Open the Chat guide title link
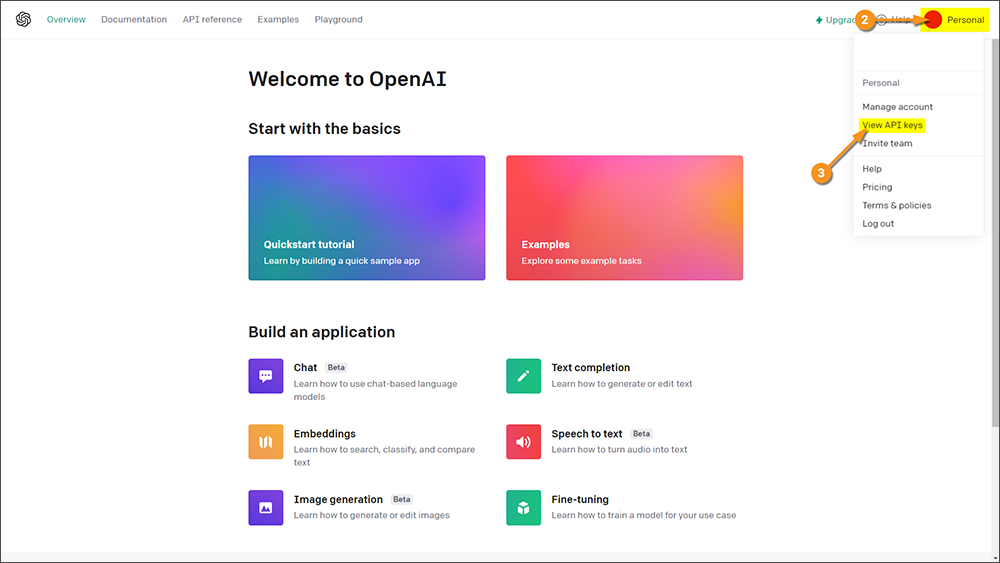 coord(305,368)
